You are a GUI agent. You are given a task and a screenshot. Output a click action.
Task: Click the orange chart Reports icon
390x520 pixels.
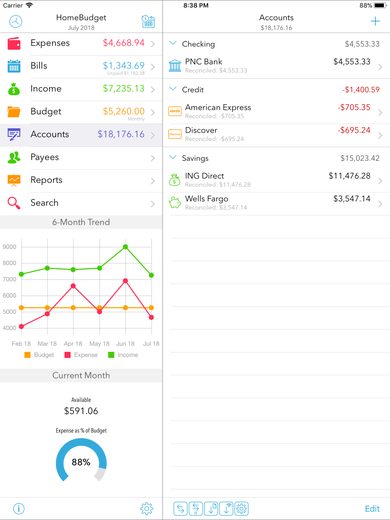14,180
